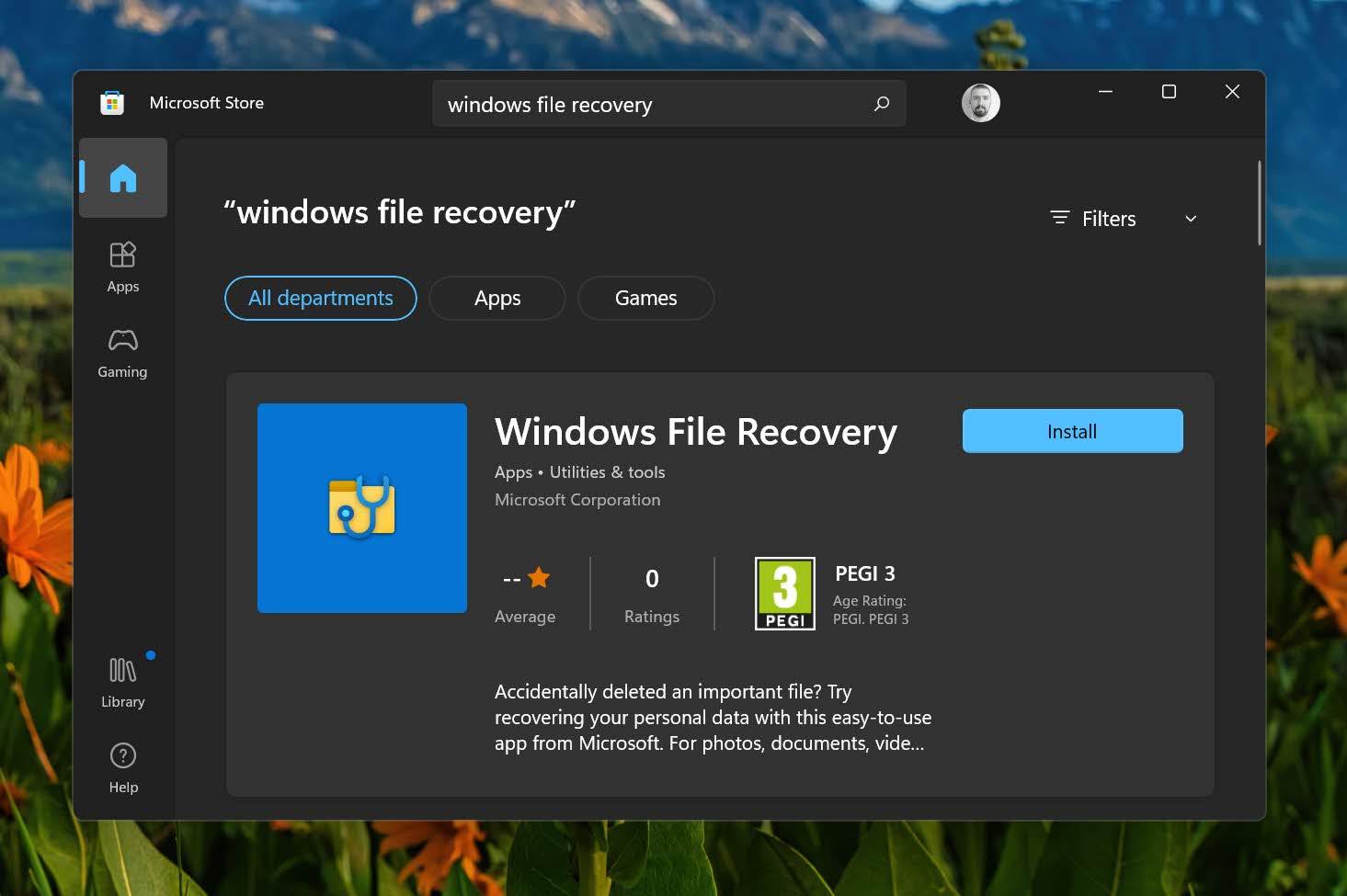The height and width of the screenshot is (896, 1347).
Task: Click the app description text
Action: (x=713, y=718)
